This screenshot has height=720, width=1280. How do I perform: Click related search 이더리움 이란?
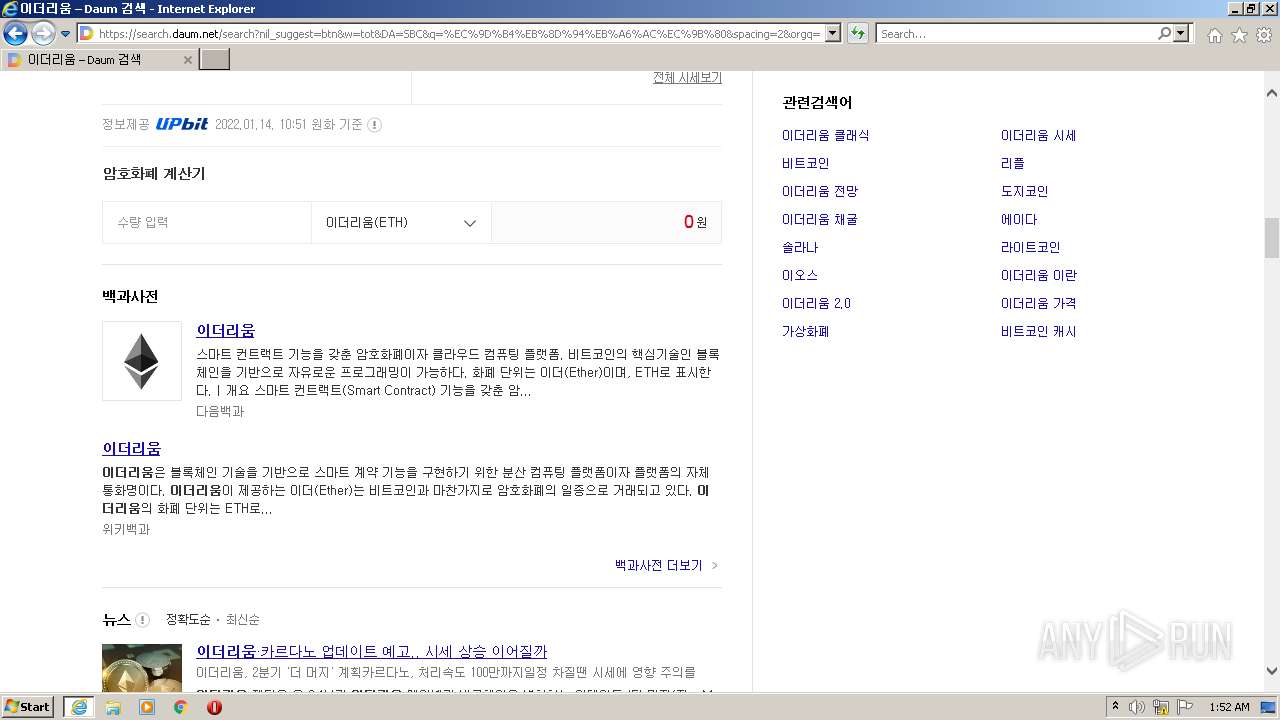click(x=1039, y=275)
